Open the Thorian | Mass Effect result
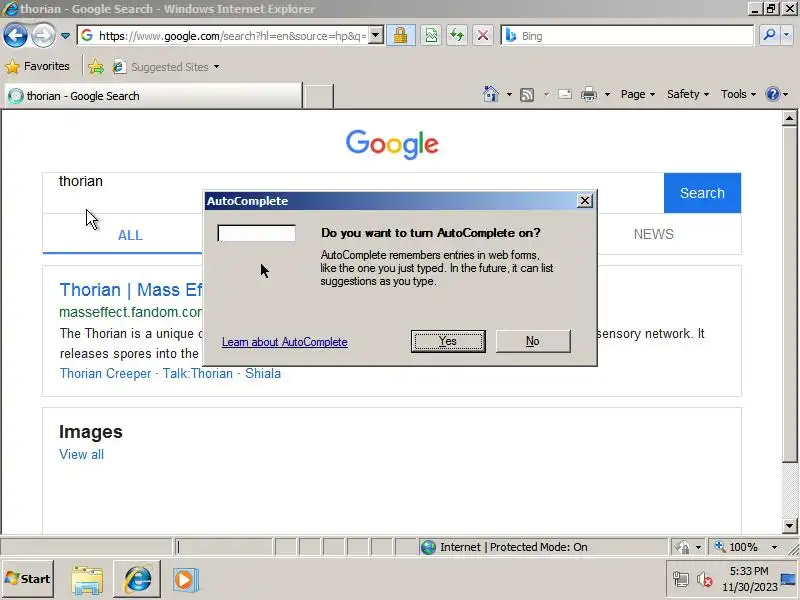The height and width of the screenshot is (600, 800). (131, 290)
